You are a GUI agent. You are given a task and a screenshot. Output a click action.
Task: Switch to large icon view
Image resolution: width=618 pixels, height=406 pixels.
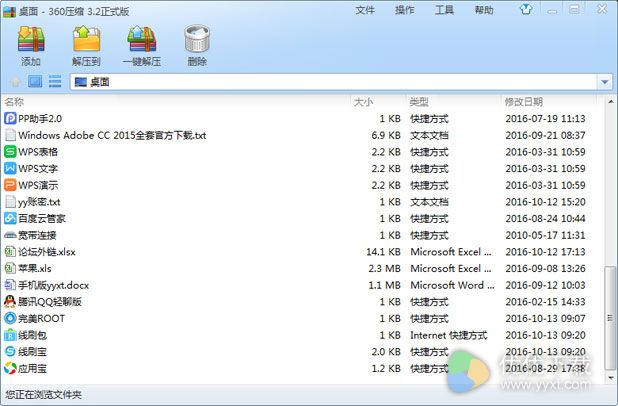(35, 82)
